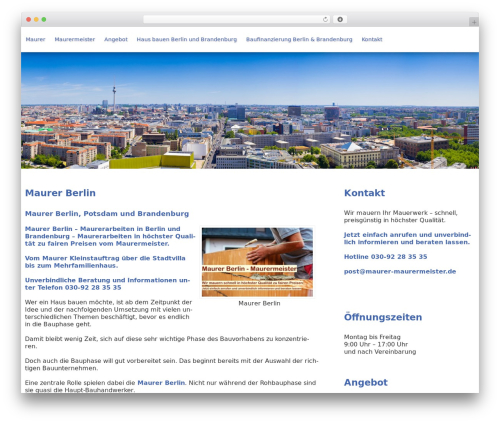Screen dimensions: 500x423
Task: Open the Maurermeister menu item
Action: point(75,39)
